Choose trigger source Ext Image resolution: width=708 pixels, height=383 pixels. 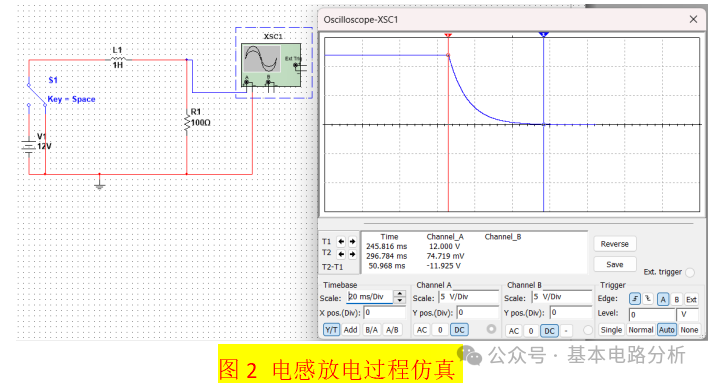[x=691, y=299]
